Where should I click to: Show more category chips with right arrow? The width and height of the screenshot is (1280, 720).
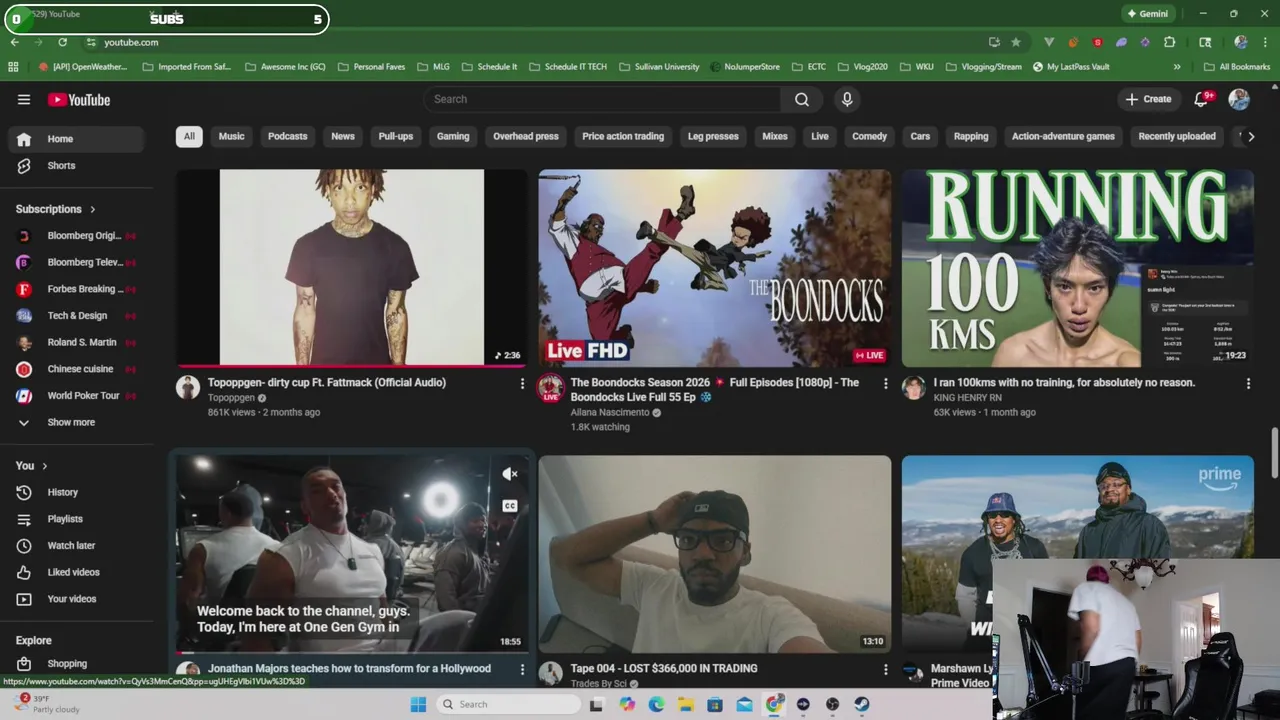point(1250,136)
